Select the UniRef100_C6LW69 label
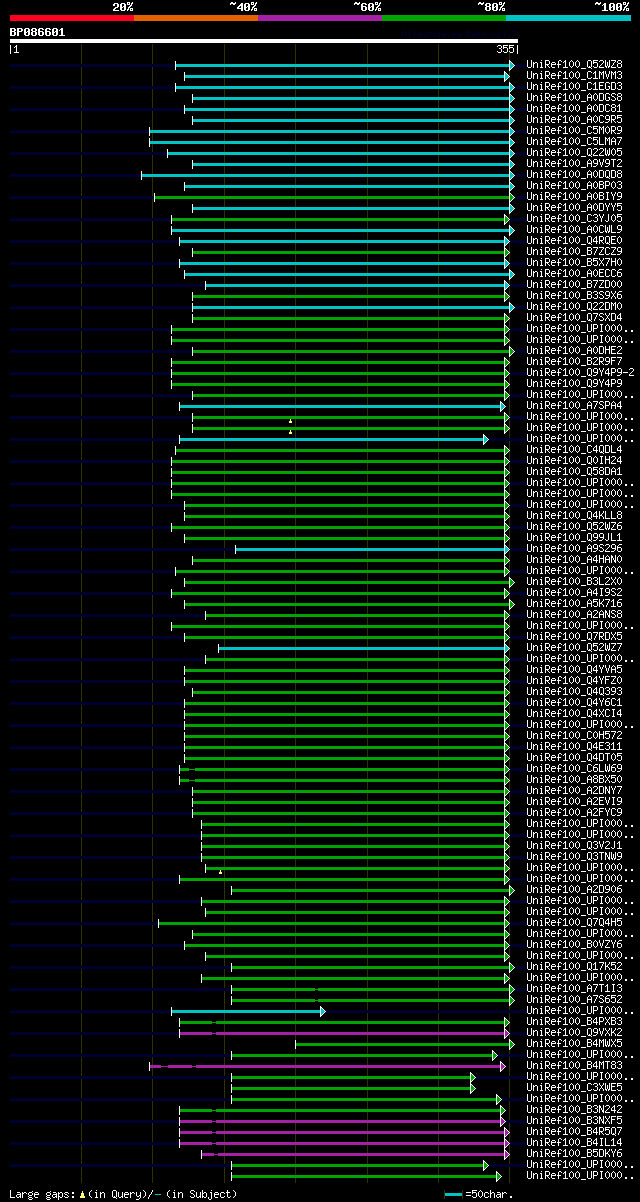The image size is (640, 1202). pyautogui.click(x=574, y=768)
